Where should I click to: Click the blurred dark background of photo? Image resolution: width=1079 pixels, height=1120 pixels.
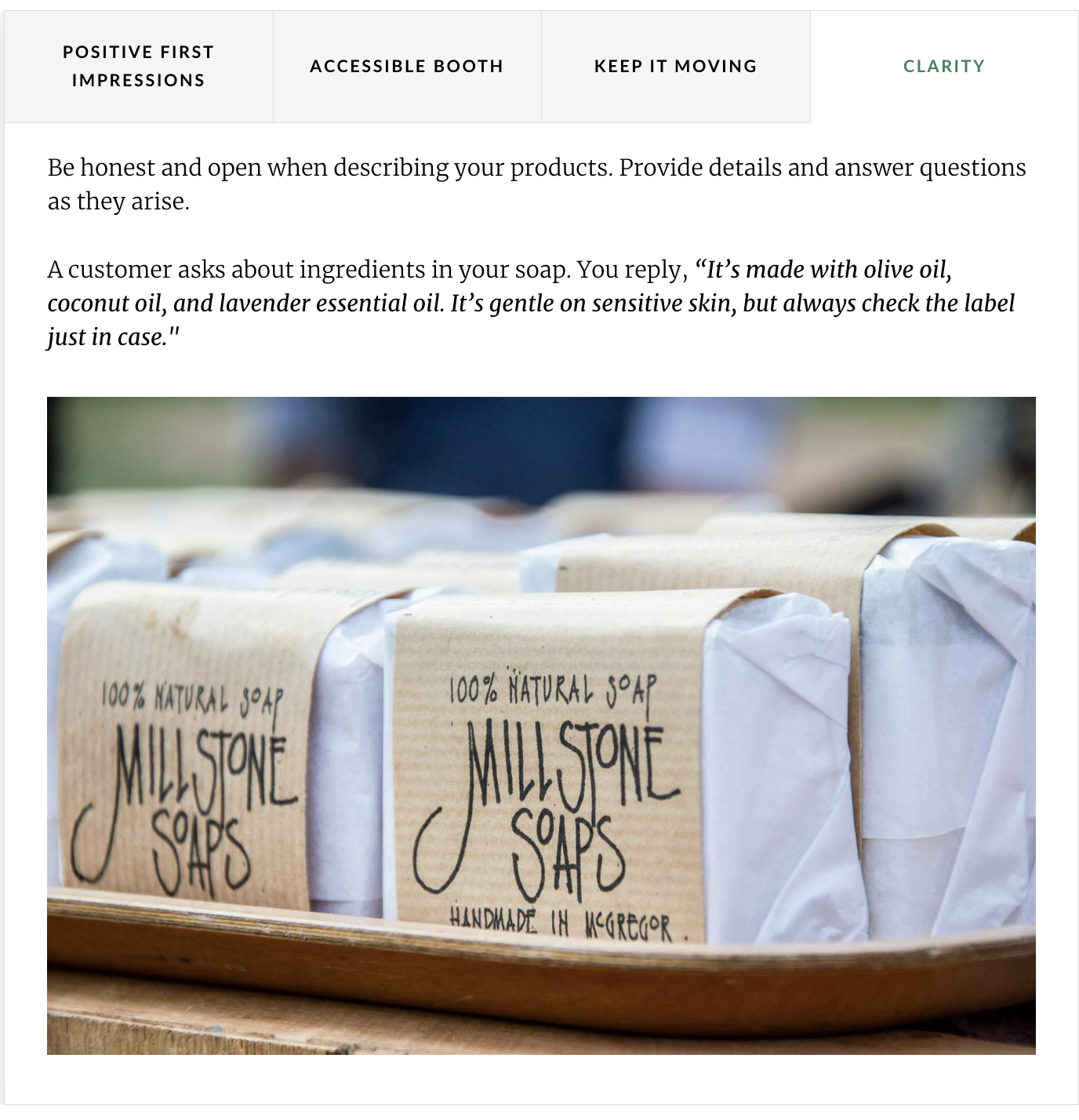(541, 447)
